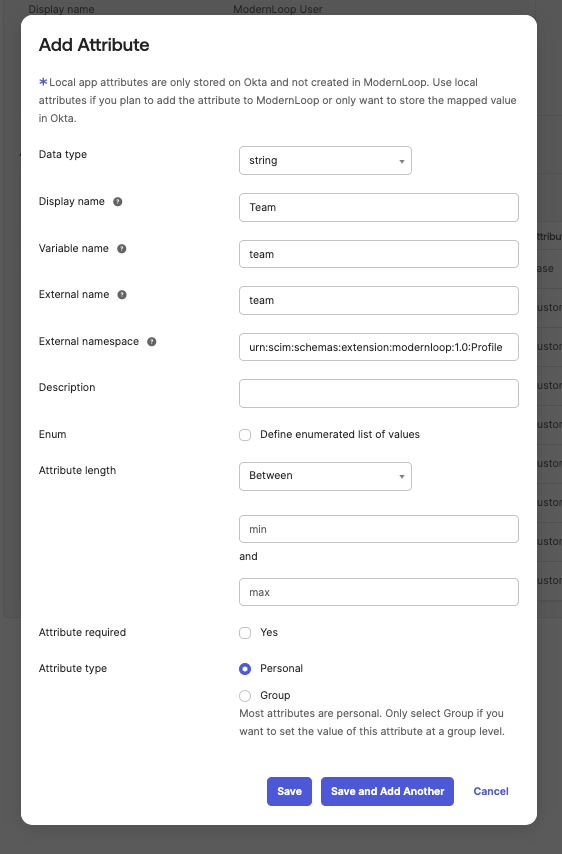Click the local app attributes note text

tap(278, 100)
